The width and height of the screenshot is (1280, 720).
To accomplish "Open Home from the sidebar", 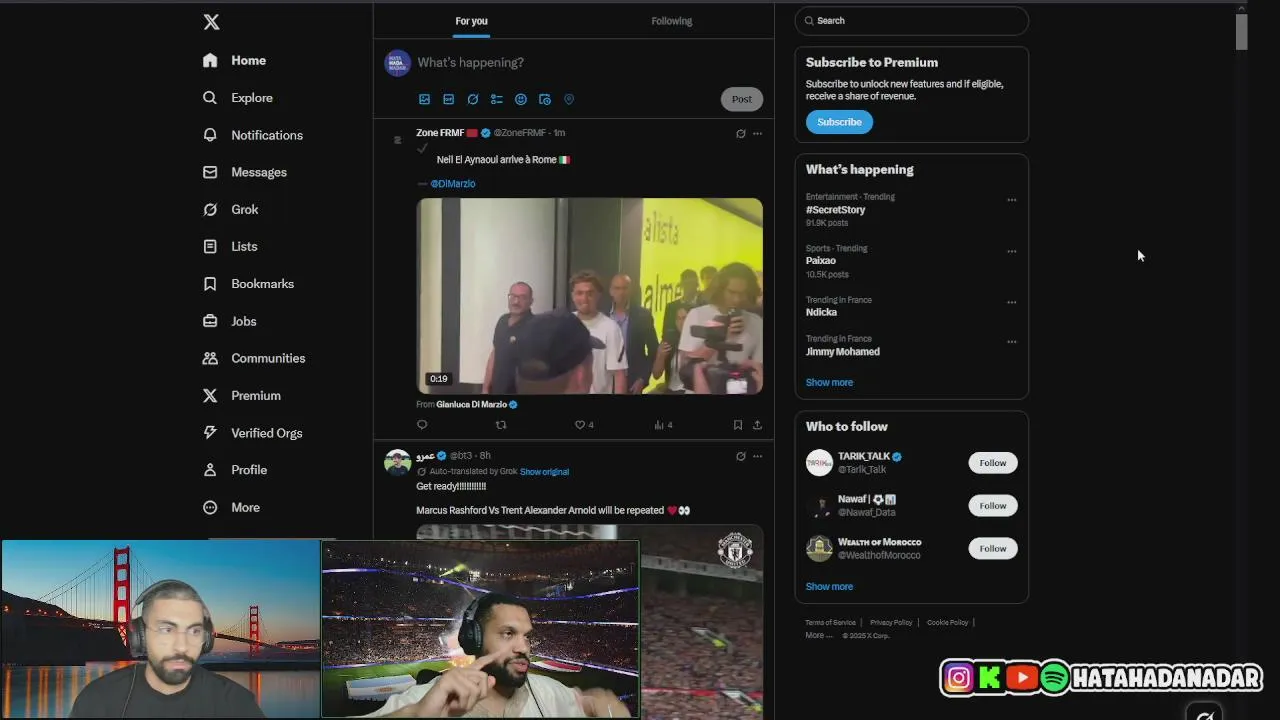I will (235, 60).
